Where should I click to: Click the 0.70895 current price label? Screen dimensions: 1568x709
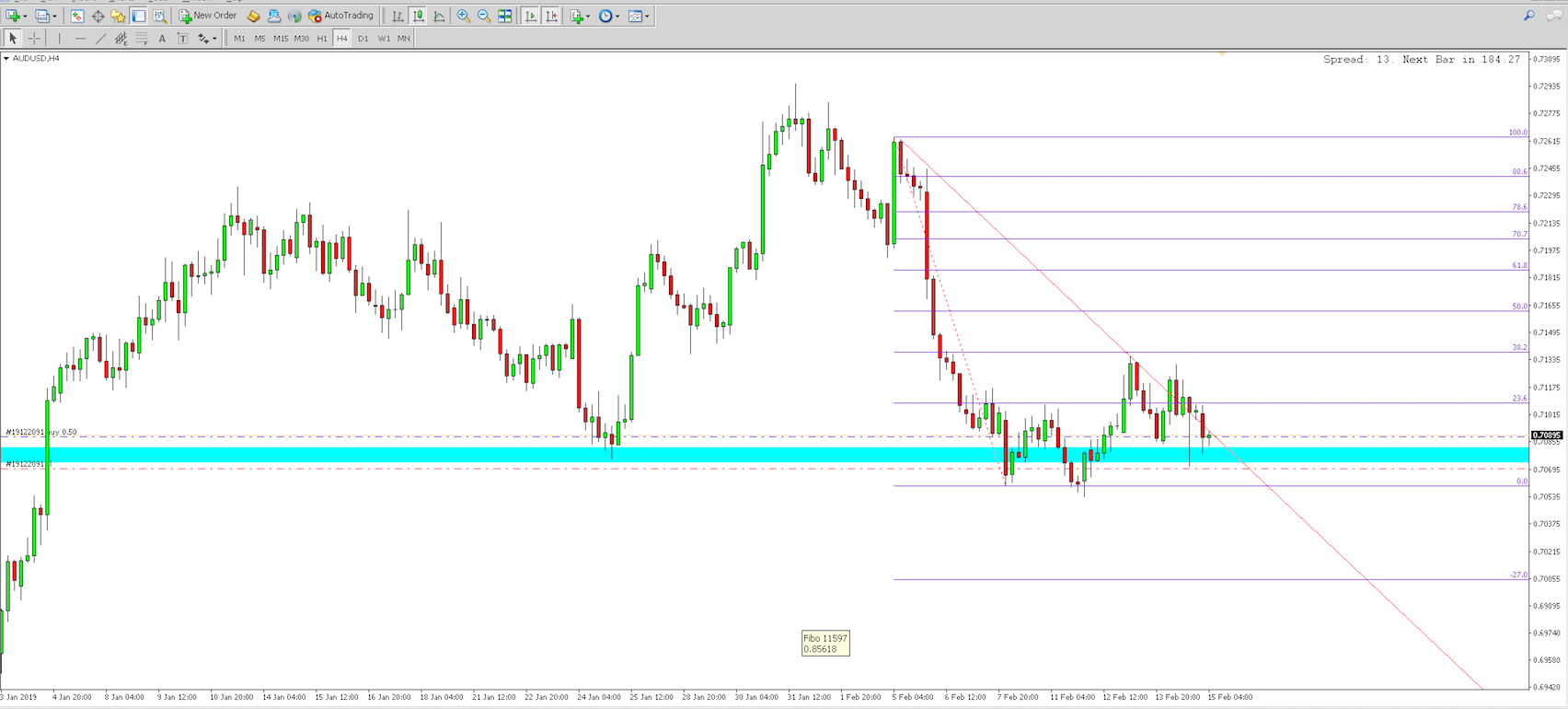click(1548, 435)
